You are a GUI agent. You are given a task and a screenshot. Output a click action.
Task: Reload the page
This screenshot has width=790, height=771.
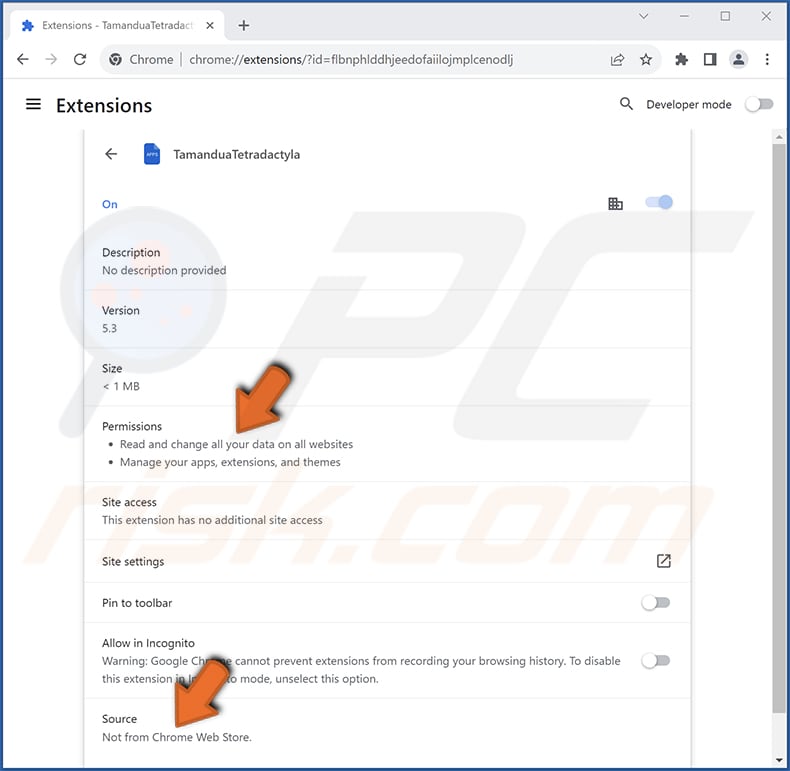(80, 59)
